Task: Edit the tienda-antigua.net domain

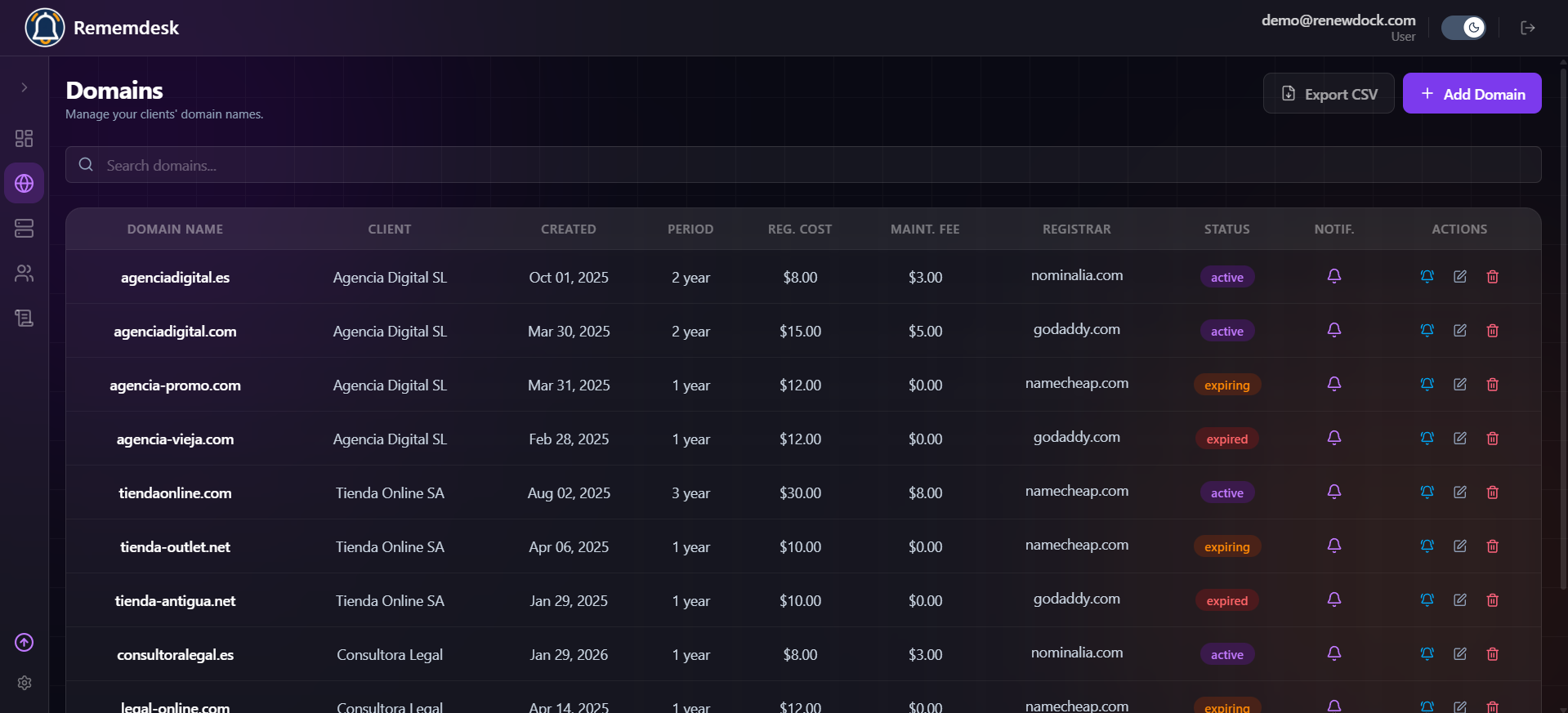Action: (x=1460, y=600)
